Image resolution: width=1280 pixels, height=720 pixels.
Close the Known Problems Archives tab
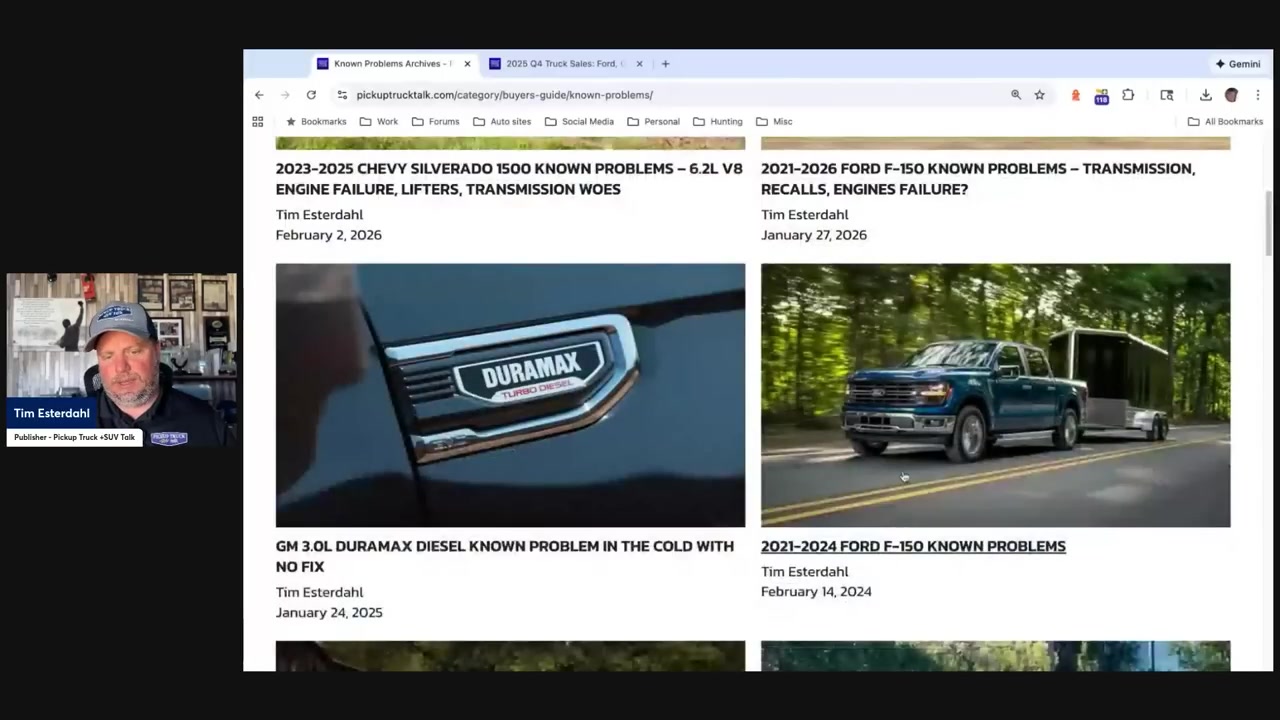click(x=467, y=64)
